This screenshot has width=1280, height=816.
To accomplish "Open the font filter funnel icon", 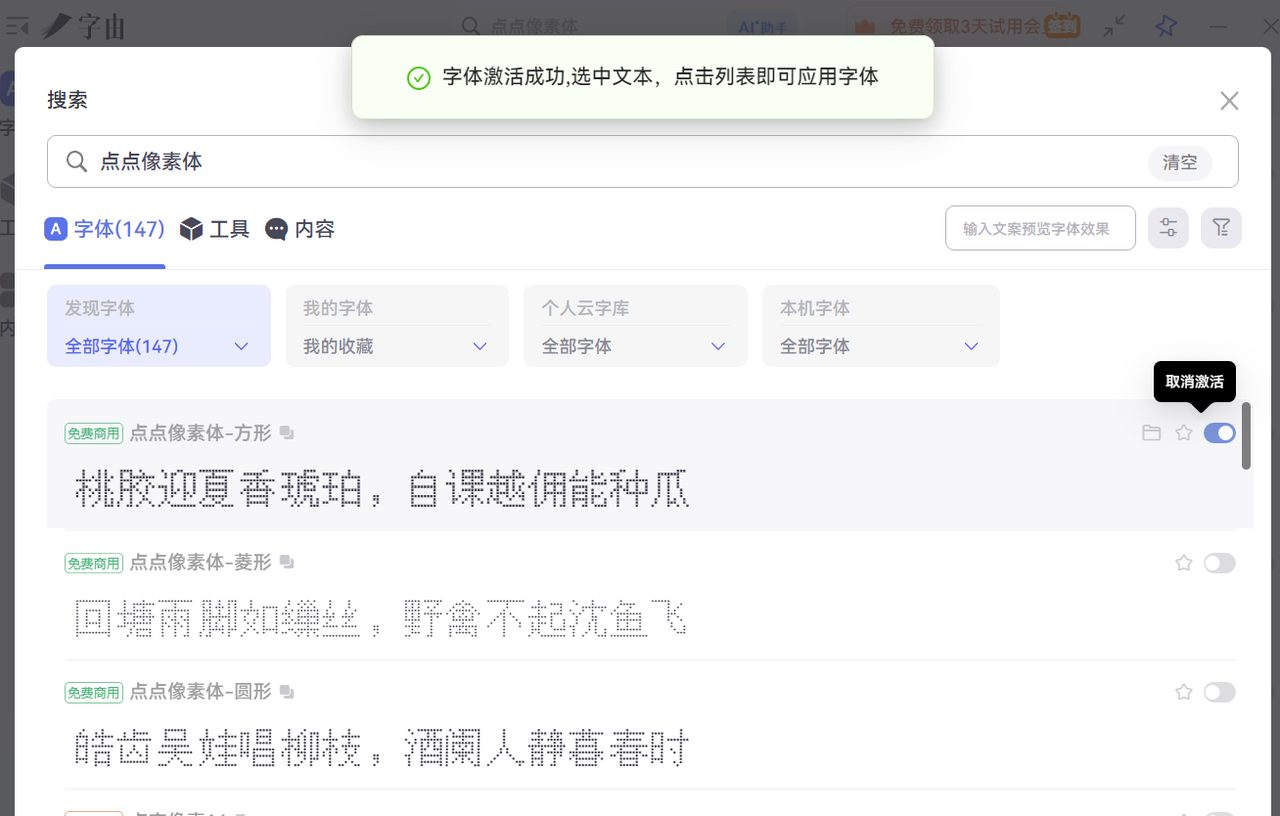I will (1221, 228).
